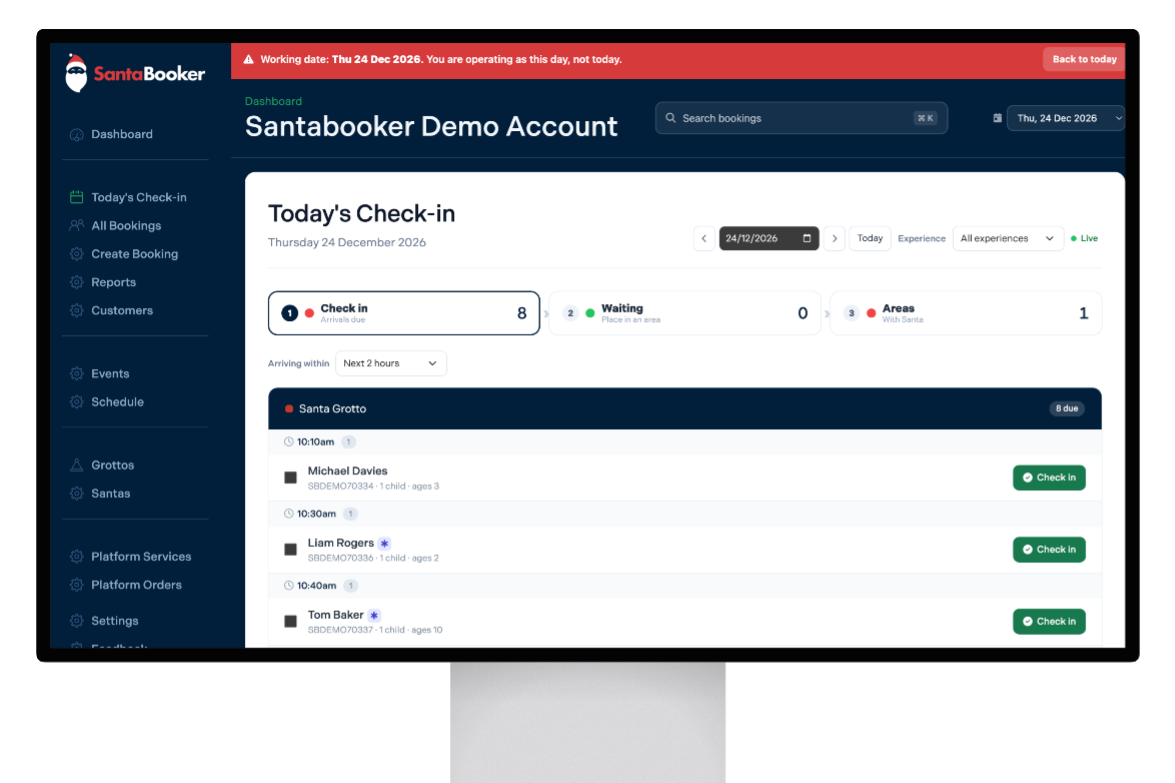Click the Grottos sidebar icon
1175x783 pixels.
tap(76, 465)
